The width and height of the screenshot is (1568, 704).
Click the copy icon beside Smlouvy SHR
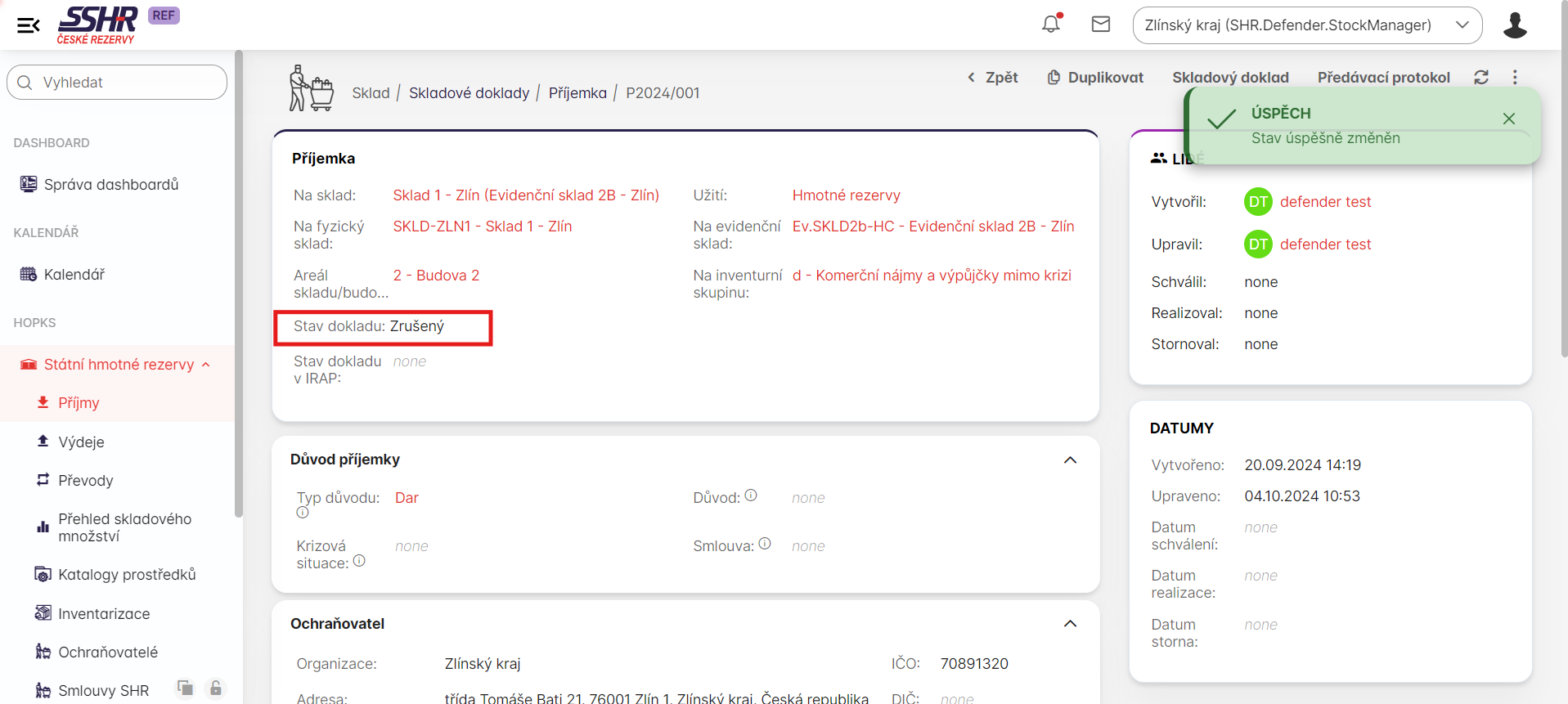pyautogui.click(x=186, y=688)
